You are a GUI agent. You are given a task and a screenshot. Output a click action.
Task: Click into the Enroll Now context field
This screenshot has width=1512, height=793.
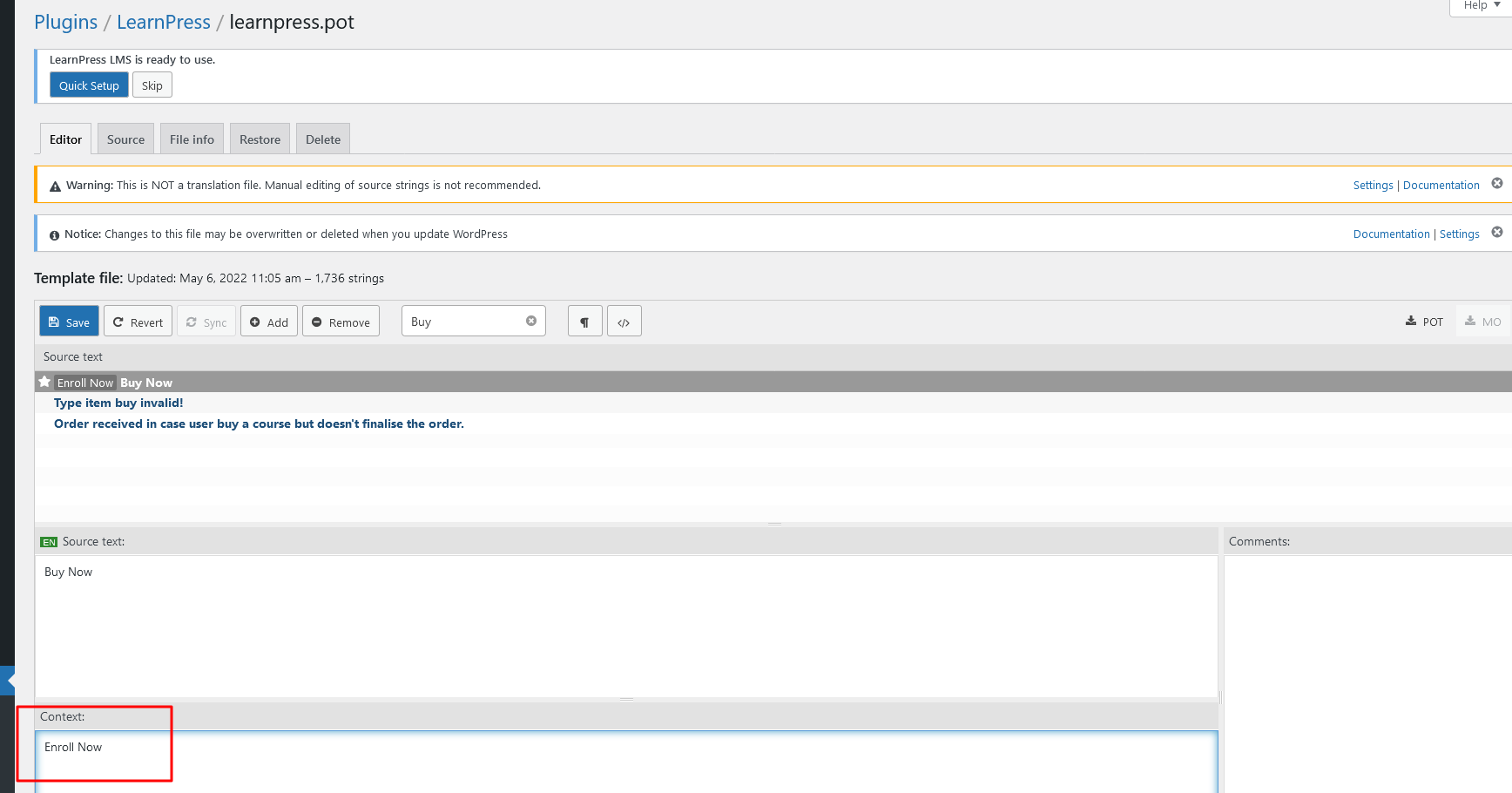(x=626, y=762)
